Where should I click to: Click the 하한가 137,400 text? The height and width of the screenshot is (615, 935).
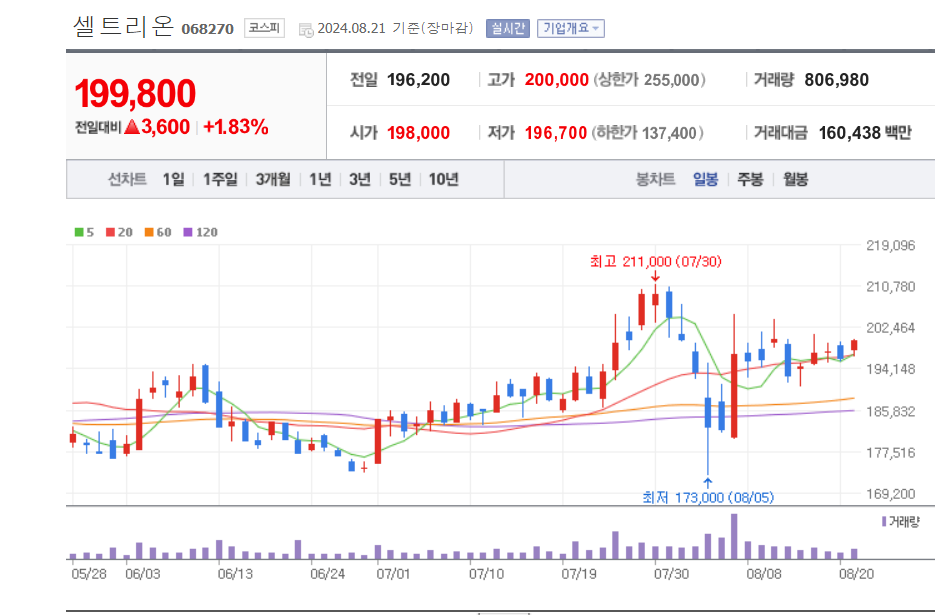tap(648, 132)
